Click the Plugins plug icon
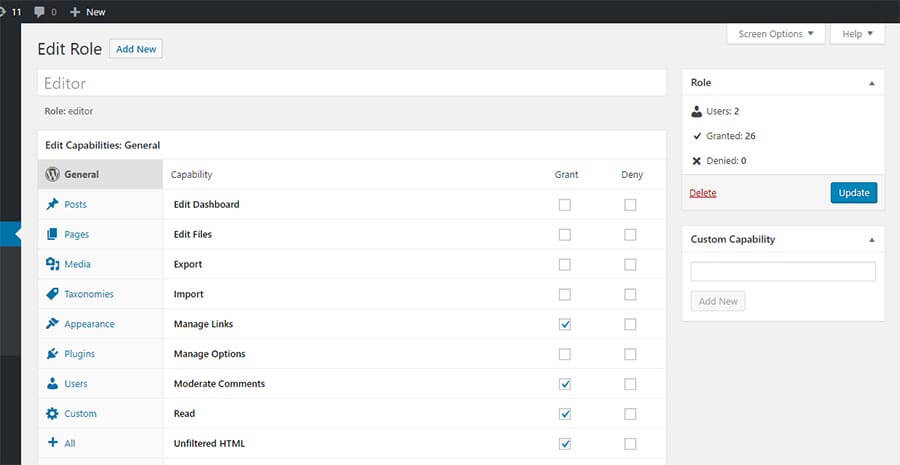 pos(52,354)
